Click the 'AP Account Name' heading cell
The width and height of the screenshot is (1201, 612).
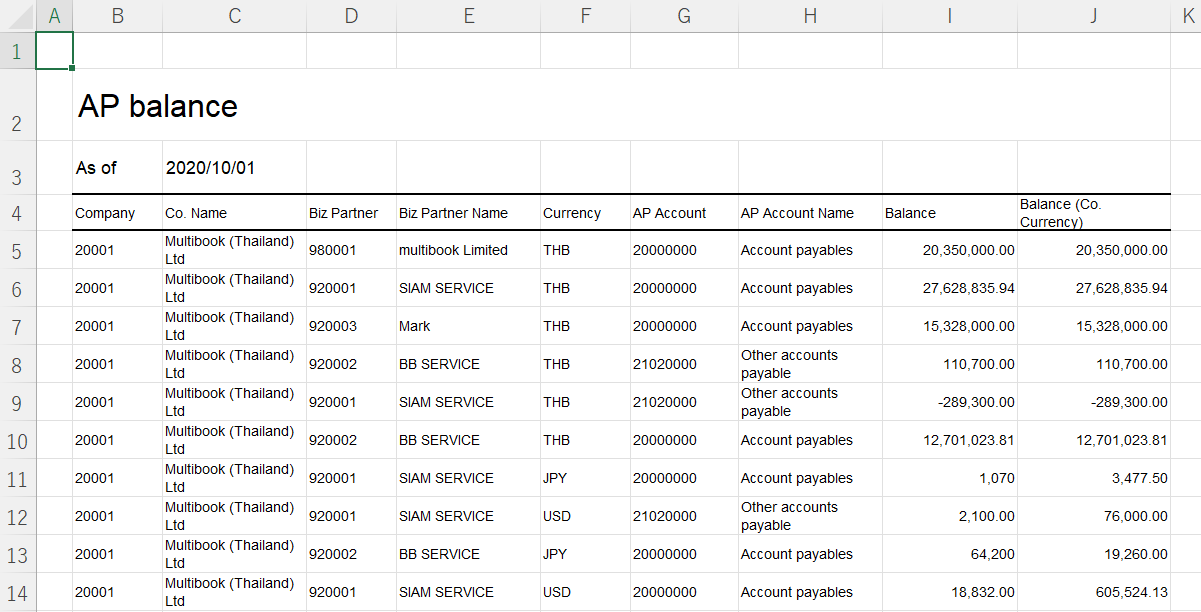point(810,213)
